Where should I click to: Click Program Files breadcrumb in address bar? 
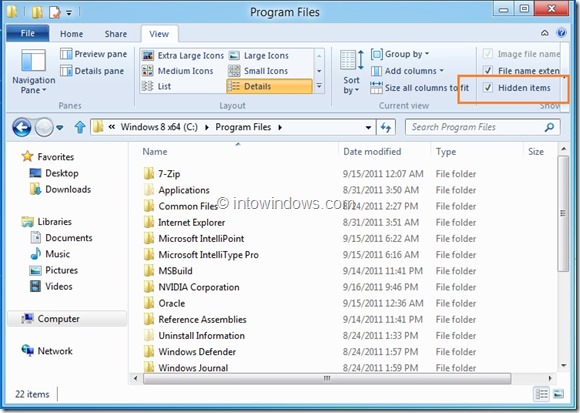[243, 127]
